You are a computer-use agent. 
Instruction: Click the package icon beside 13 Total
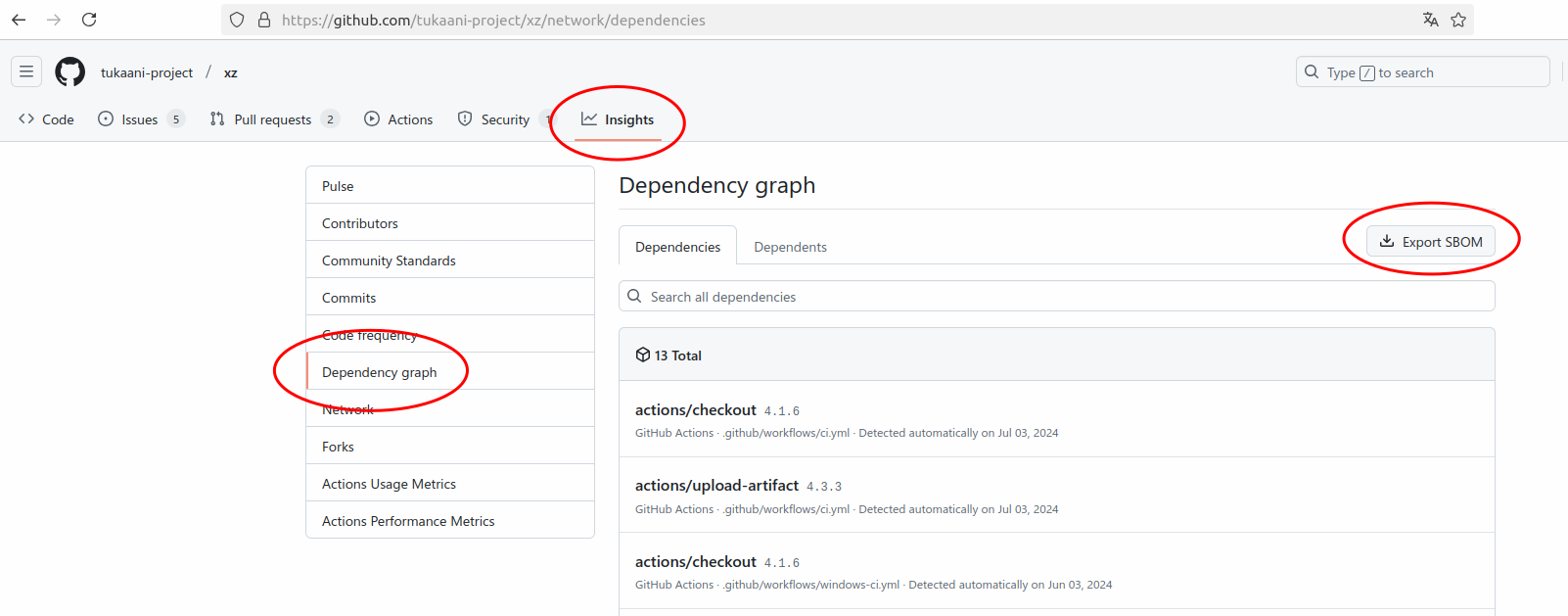[x=643, y=355]
